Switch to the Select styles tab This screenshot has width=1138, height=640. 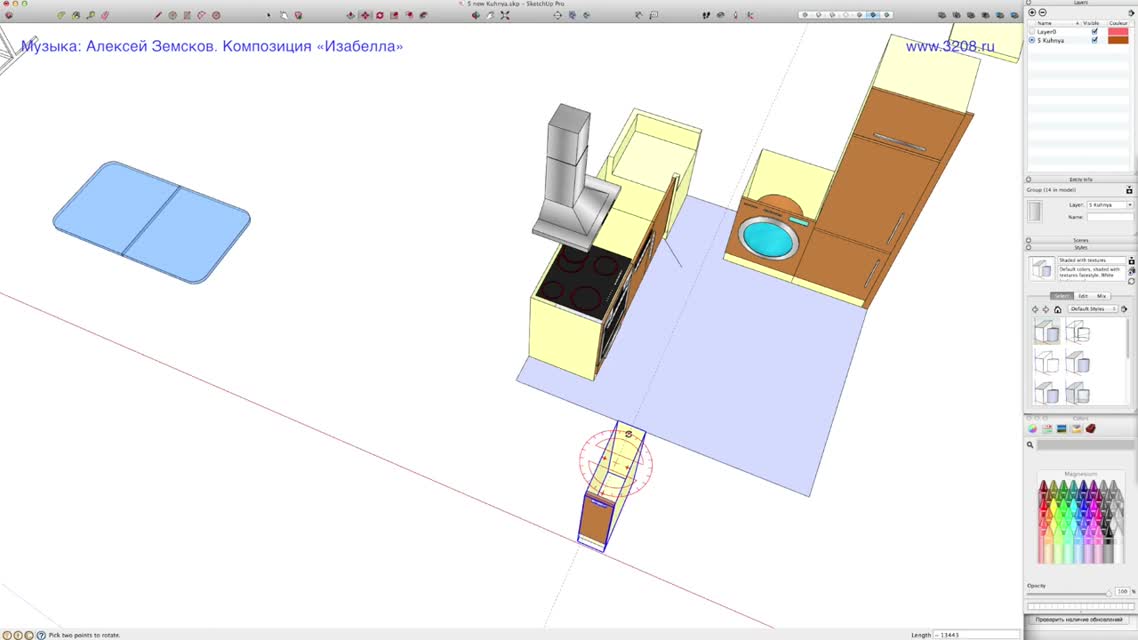pos(1062,296)
